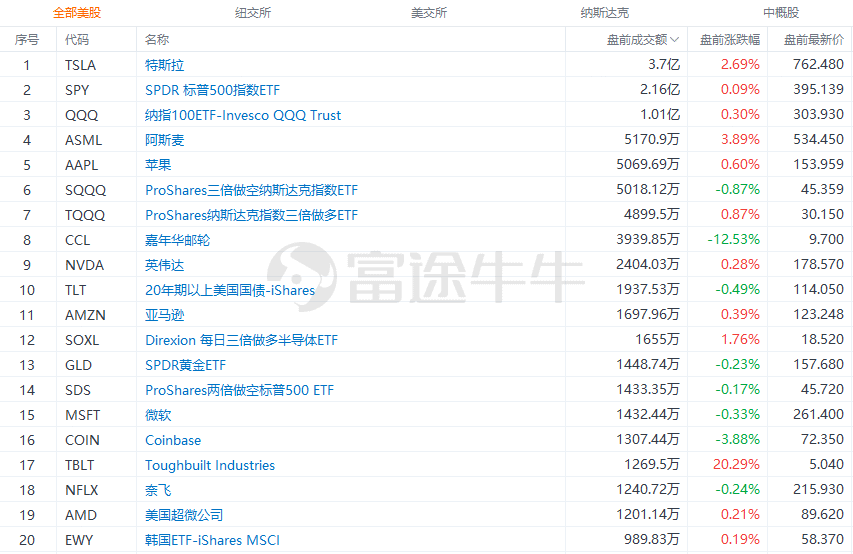Open the Toughbuilt Industries link

[x=209, y=465]
